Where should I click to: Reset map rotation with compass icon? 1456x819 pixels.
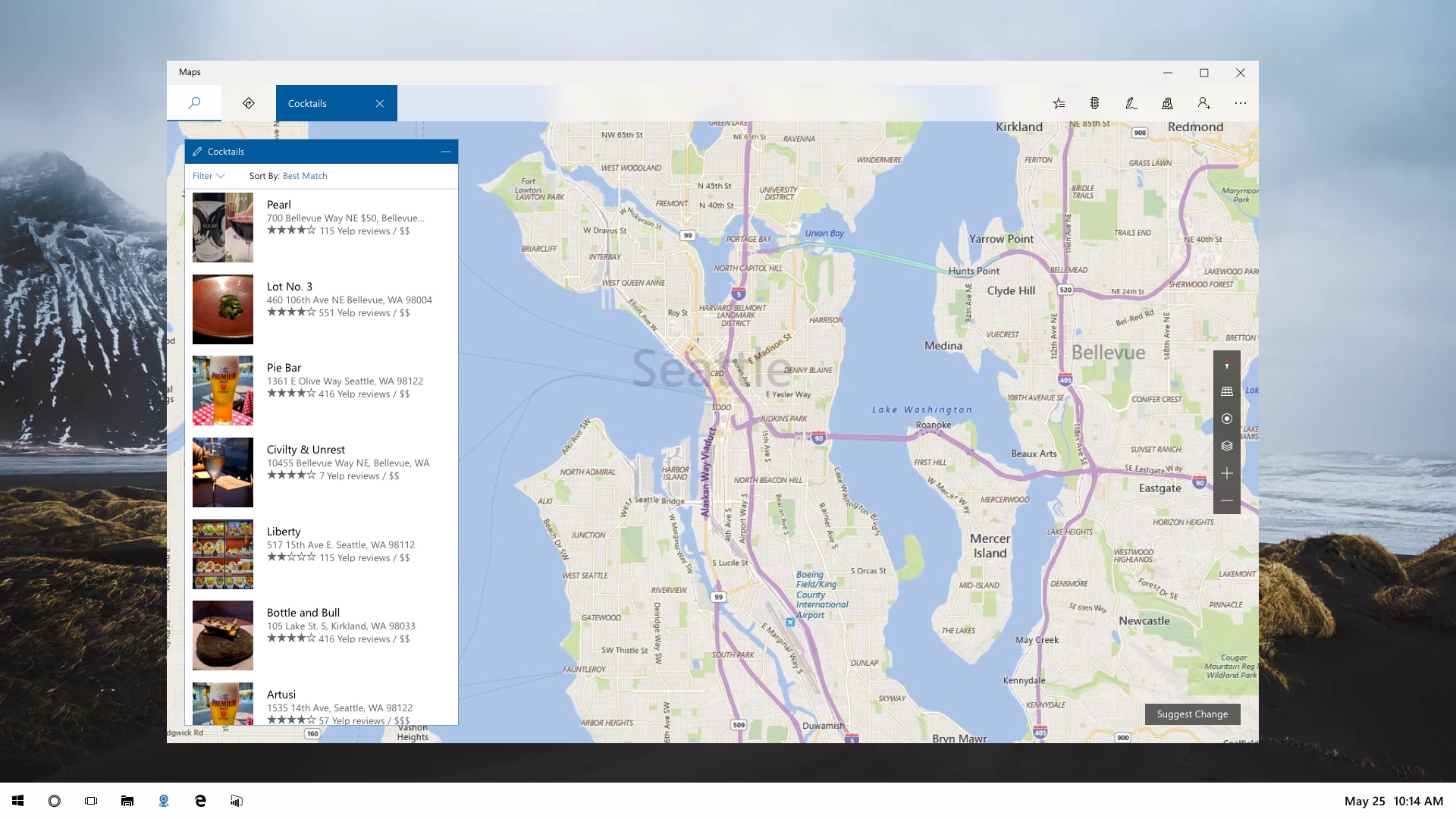point(1227,364)
